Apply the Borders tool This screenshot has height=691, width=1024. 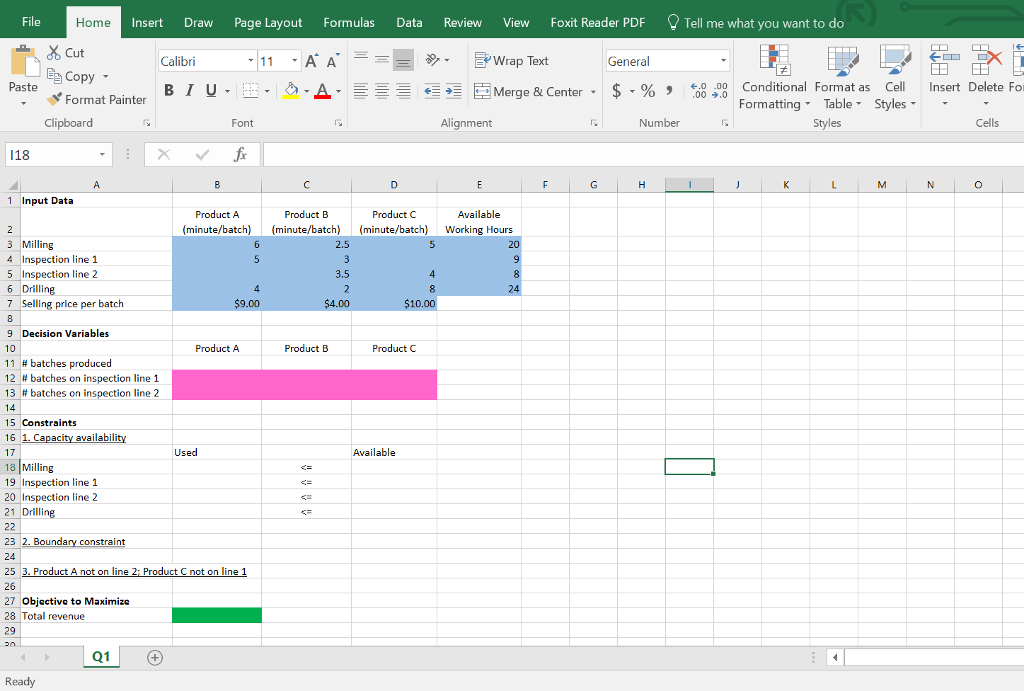tap(250, 91)
